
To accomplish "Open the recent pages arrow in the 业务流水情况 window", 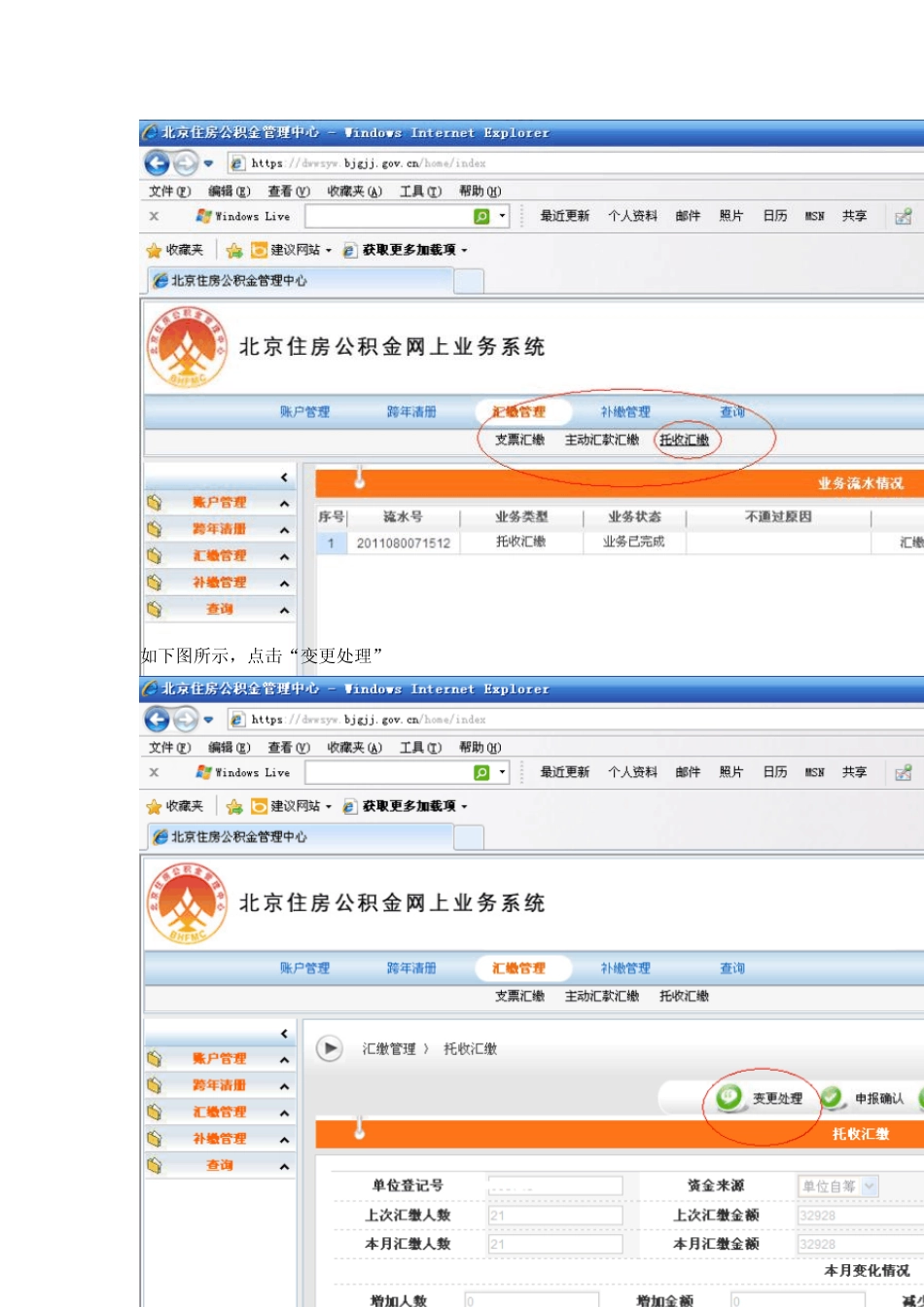I will pyautogui.click(x=208, y=162).
